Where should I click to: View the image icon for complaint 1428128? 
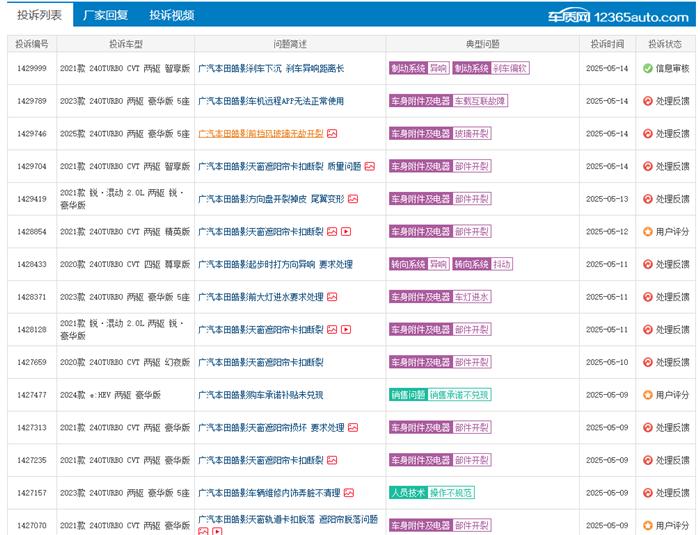[332, 329]
